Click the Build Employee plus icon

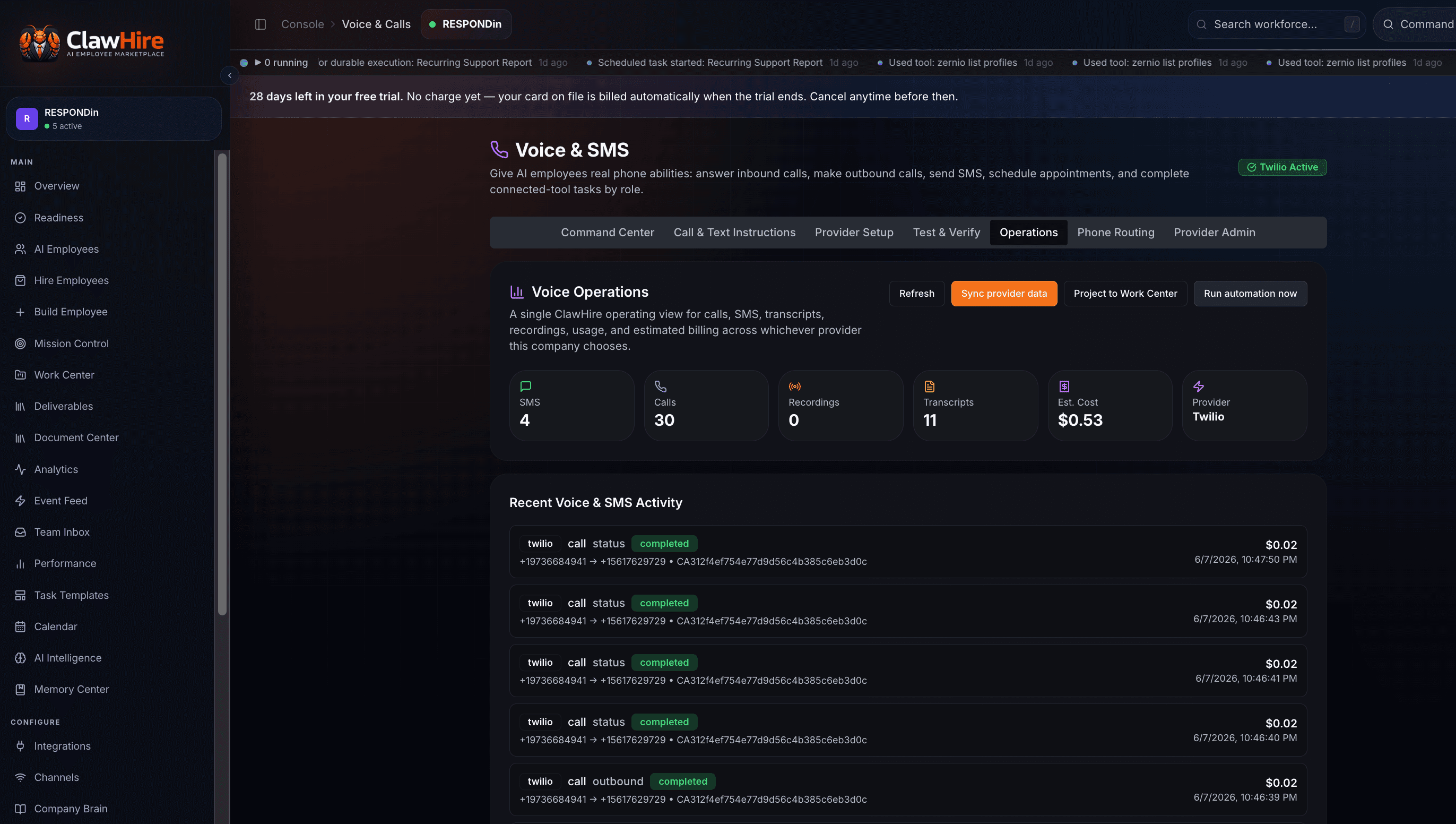pyautogui.click(x=20, y=312)
